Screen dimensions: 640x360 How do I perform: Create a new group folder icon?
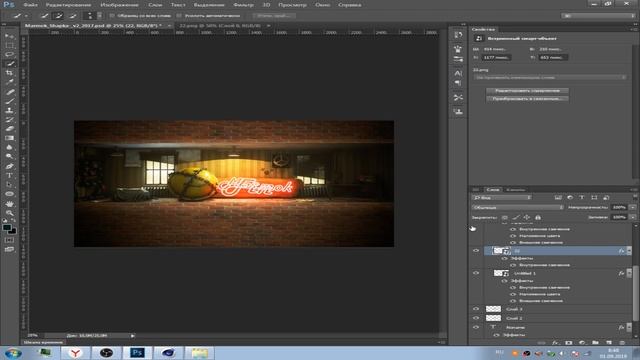(596, 343)
